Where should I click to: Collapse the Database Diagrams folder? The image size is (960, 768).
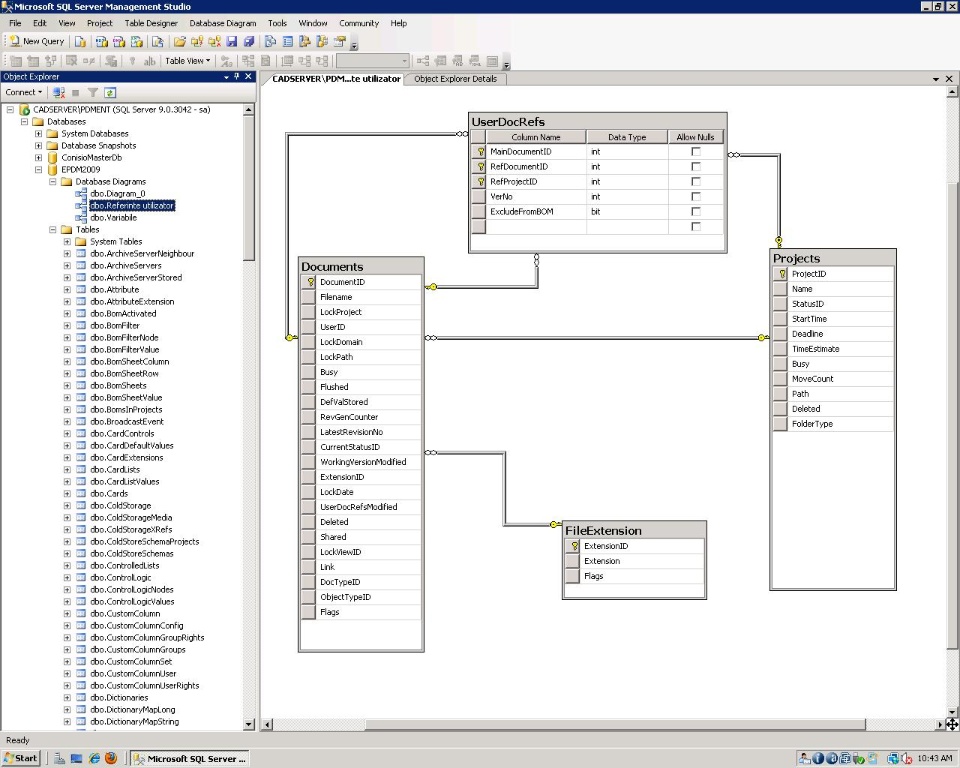point(53,181)
